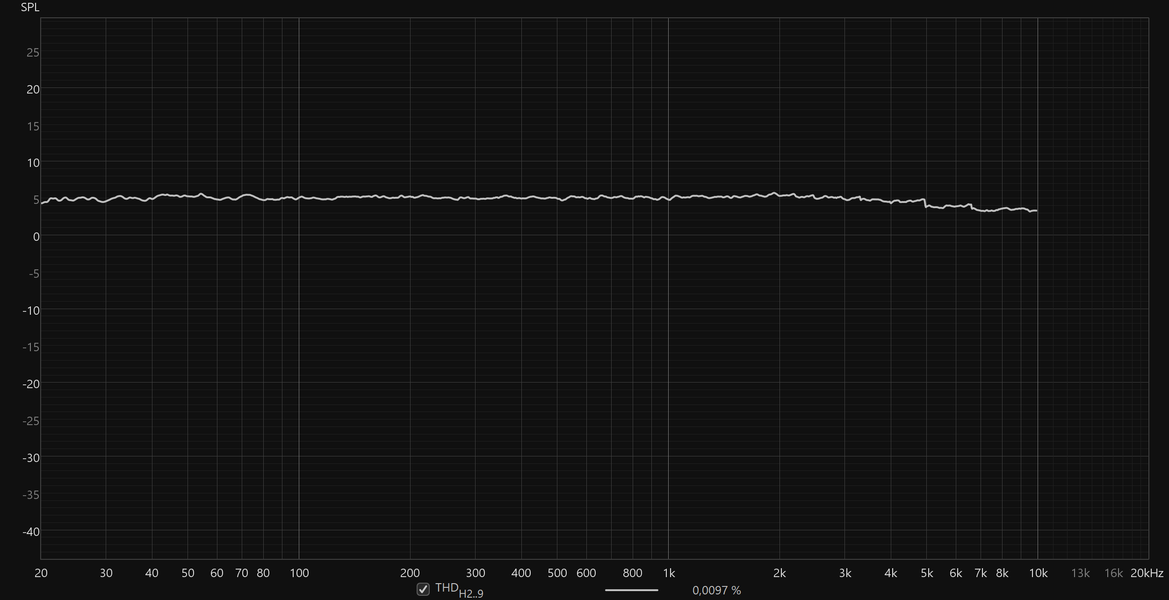Click the white THD trace legend line
1169x600 pixels.
(631, 590)
